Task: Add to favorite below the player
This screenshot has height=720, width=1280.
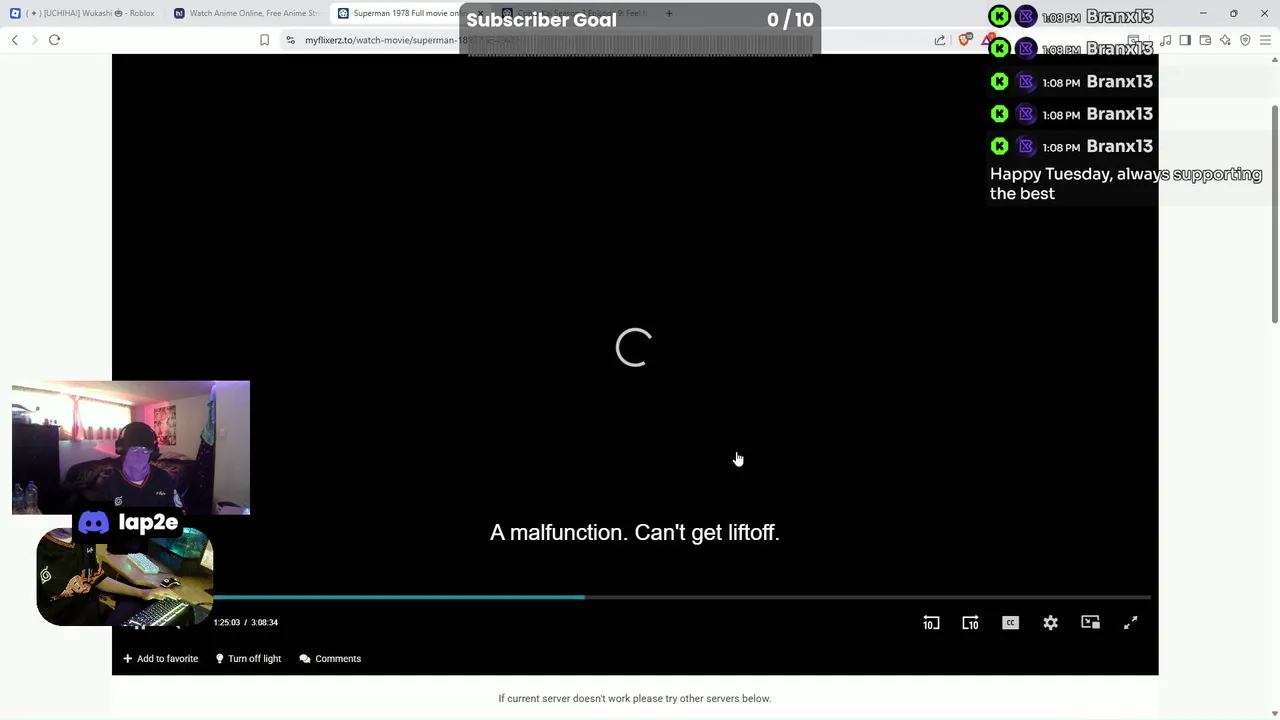Action: pos(160,659)
